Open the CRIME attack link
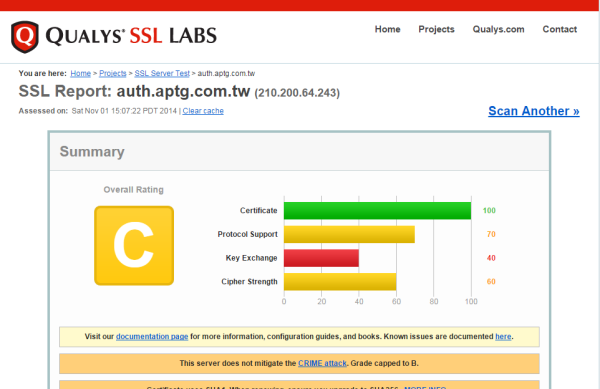 pyautogui.click(x=322, y=363)
